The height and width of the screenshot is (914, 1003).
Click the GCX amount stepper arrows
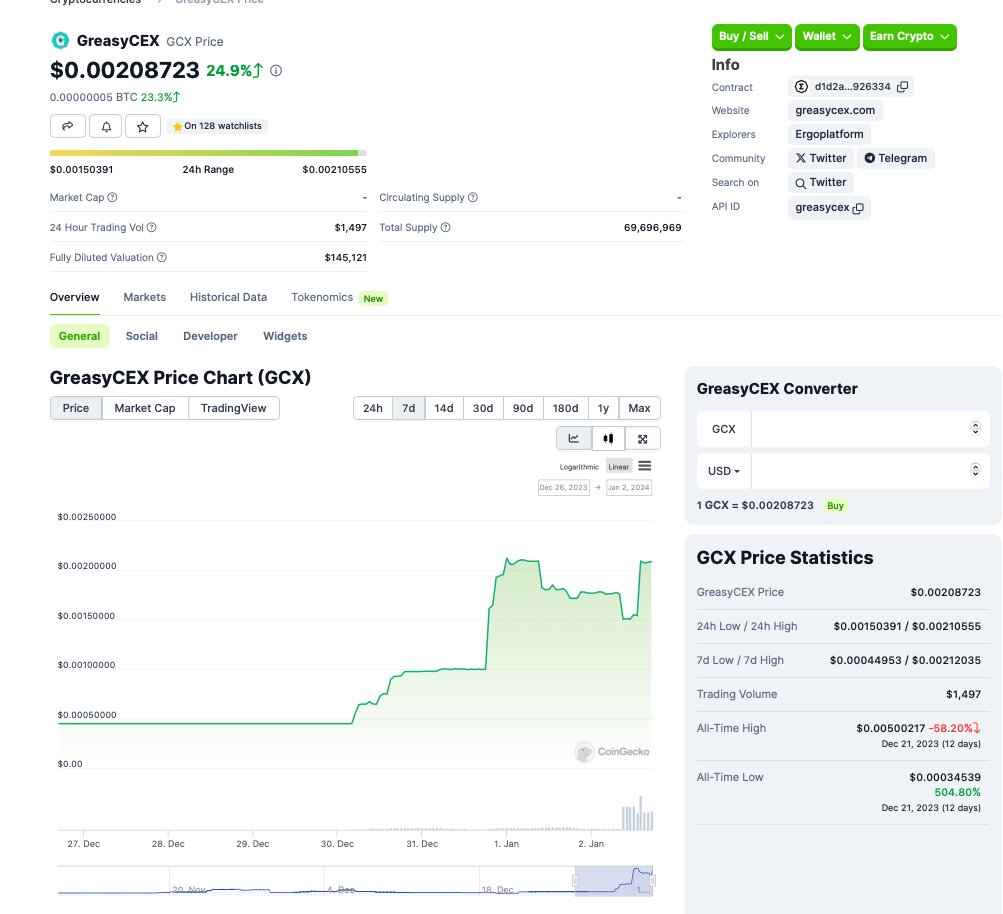(x=975, y=428)
